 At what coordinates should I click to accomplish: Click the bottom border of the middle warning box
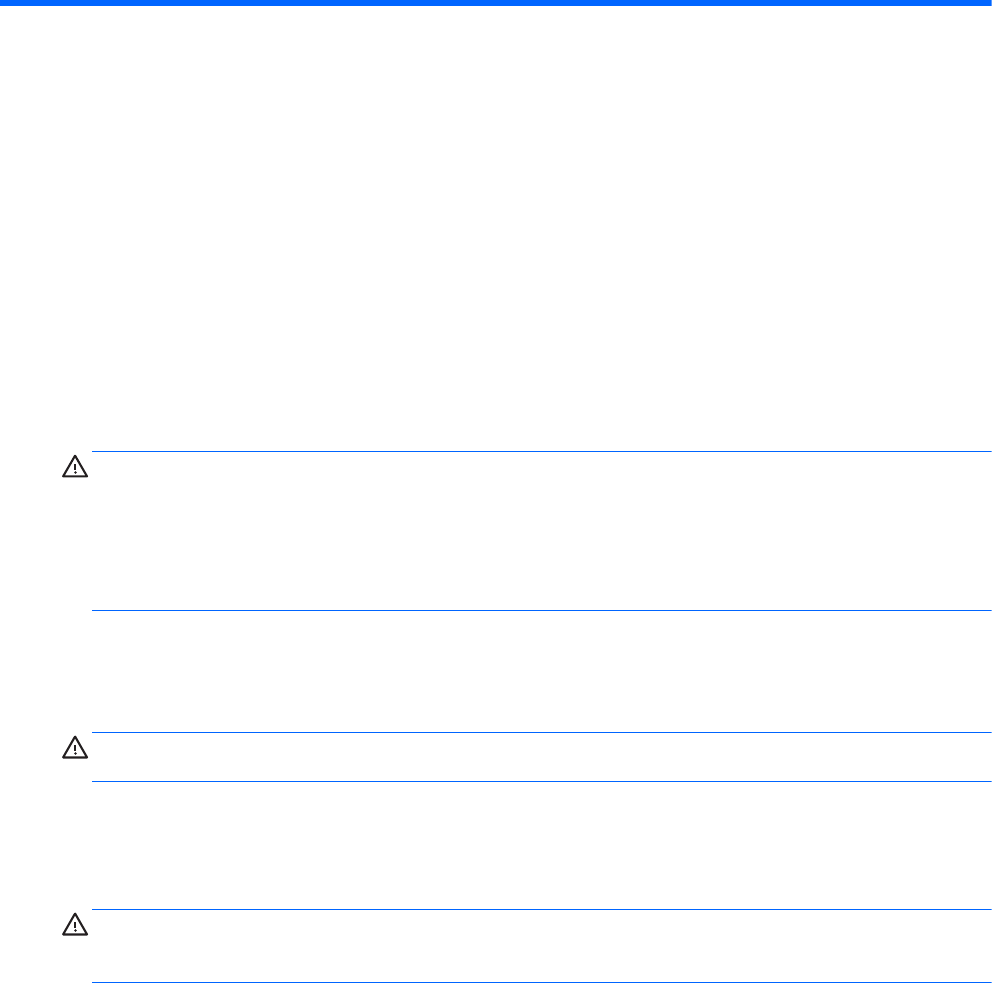point(540,781)
